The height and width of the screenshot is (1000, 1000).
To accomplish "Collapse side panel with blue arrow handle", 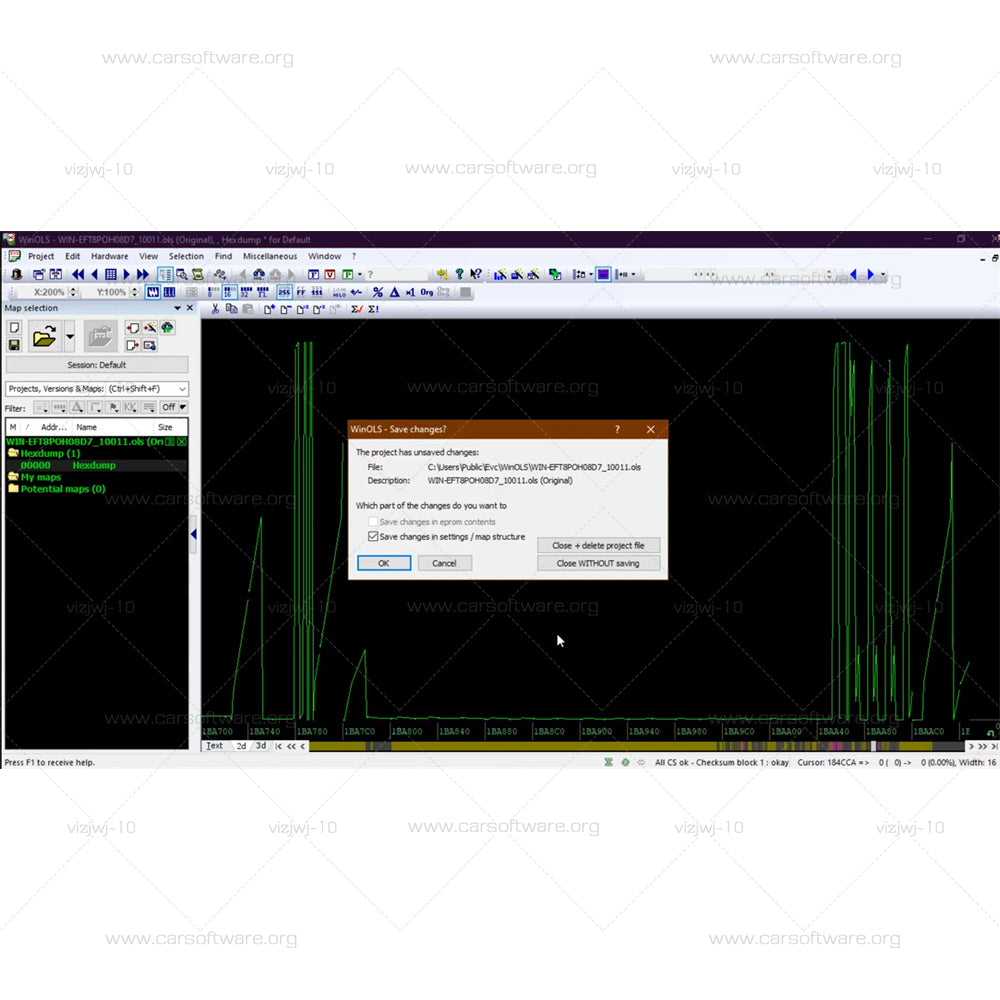I will (193, 534).
